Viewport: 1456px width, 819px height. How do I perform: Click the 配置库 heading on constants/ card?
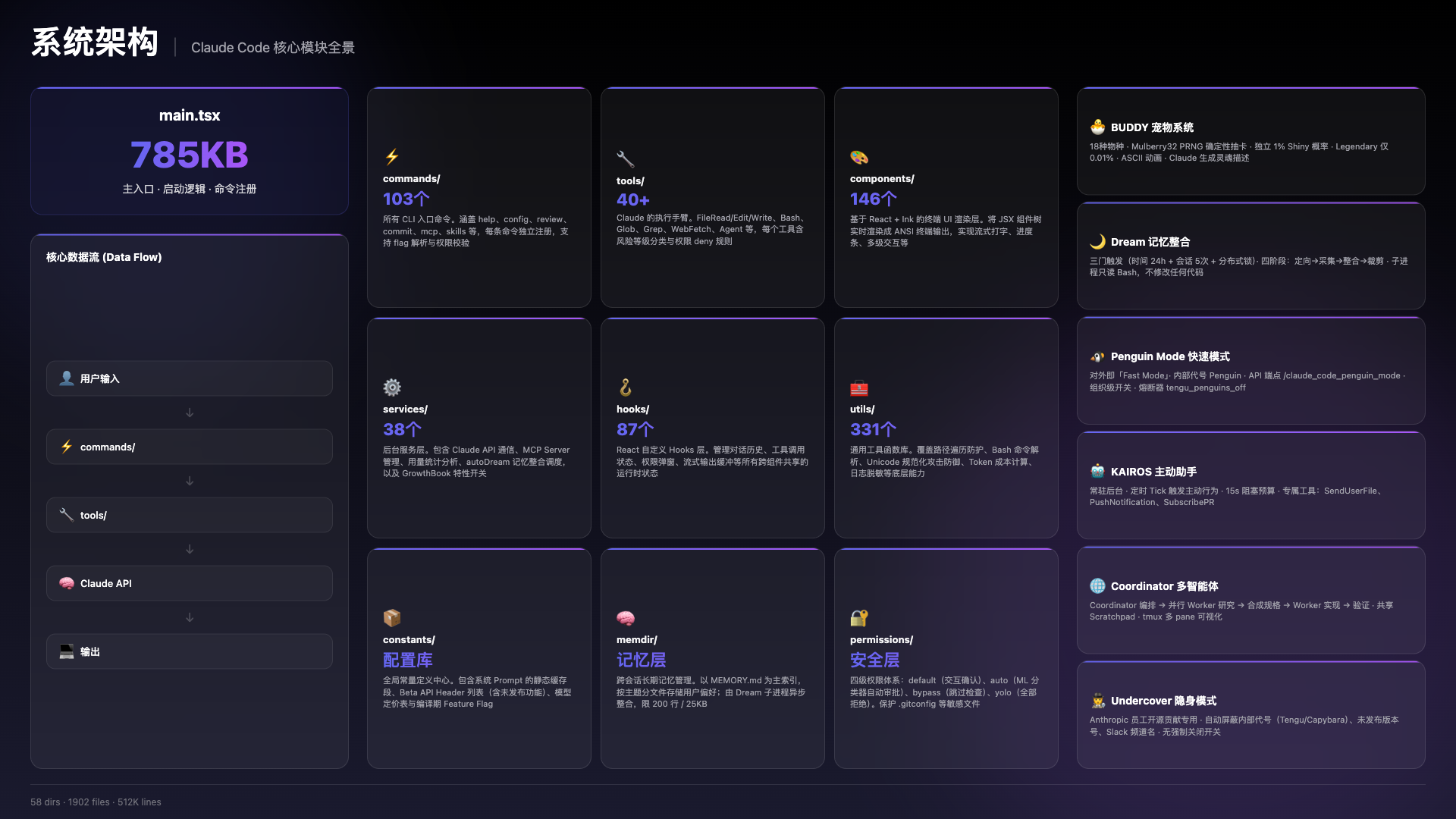[x=408, y=660]
